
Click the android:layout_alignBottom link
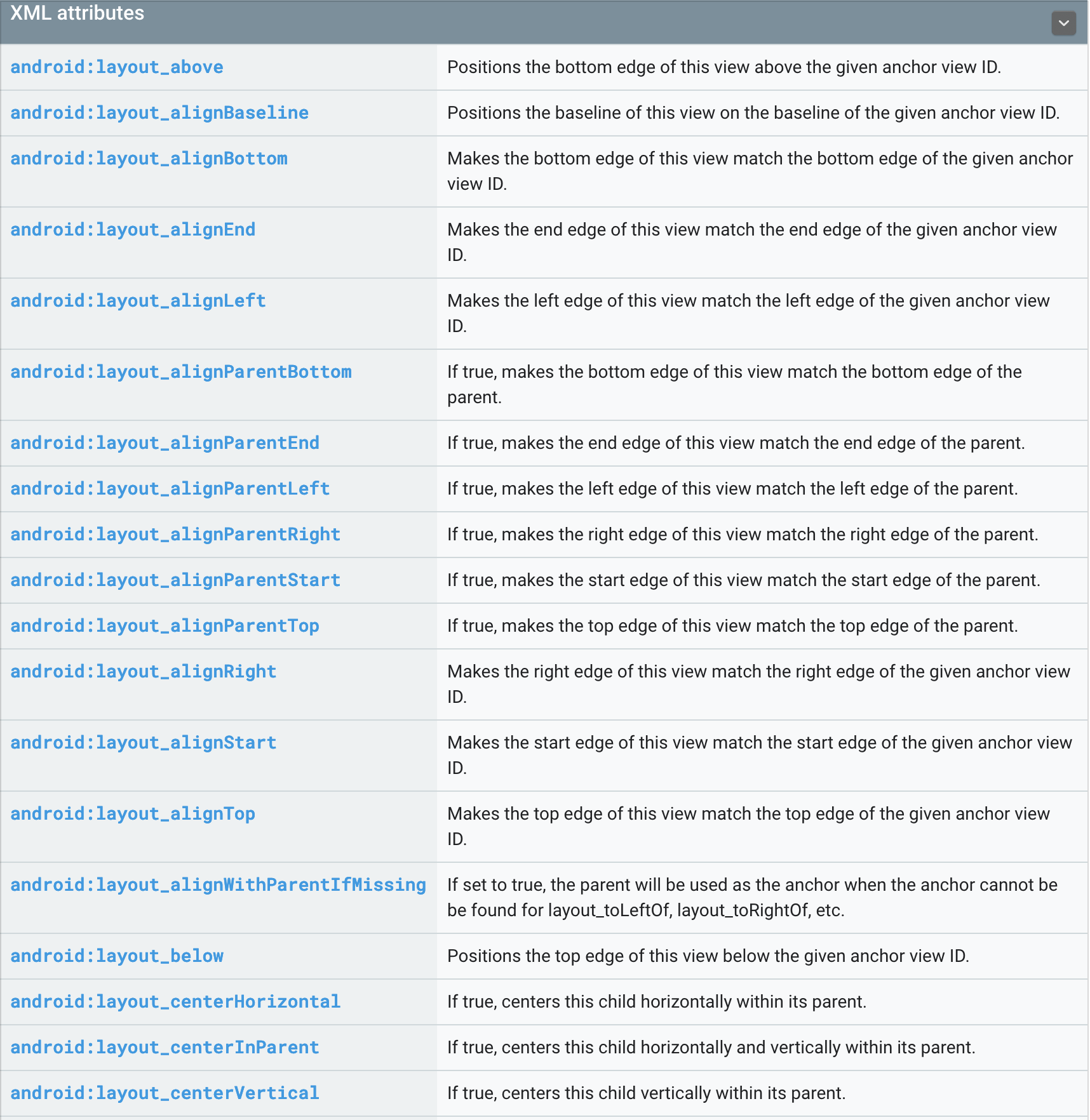click(x=149, y=159)
